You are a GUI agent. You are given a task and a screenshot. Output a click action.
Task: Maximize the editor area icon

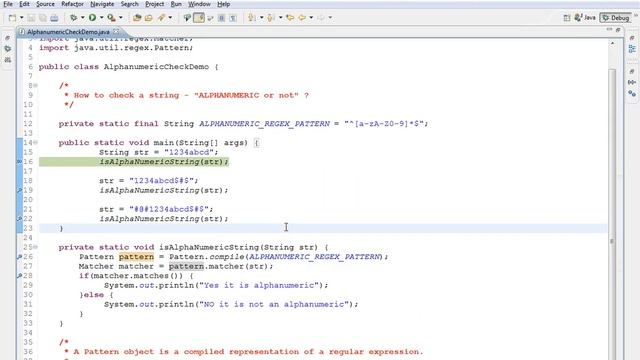618,29
